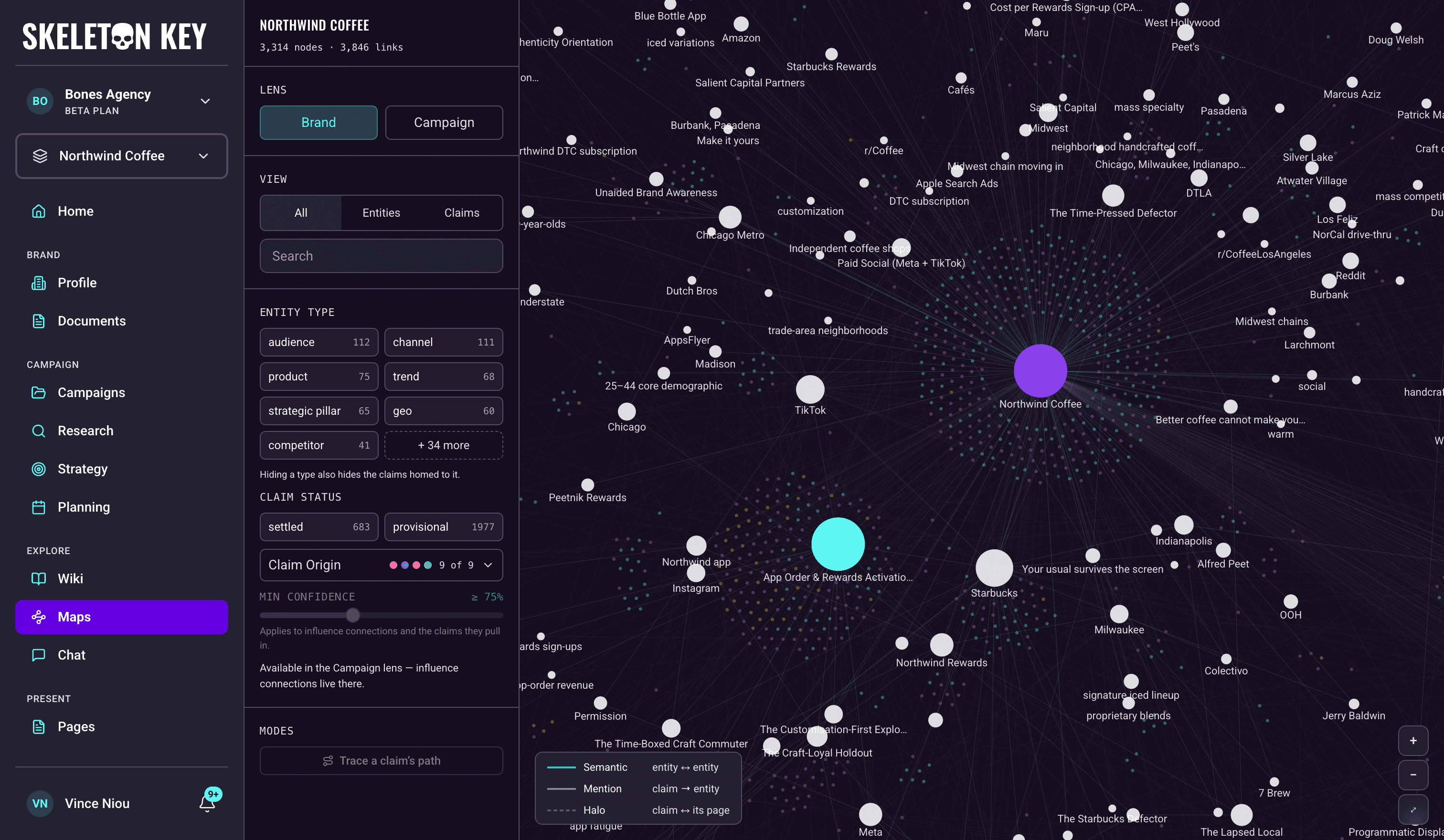
Task: Toggle the trend entity type filter
Action: pos(444,377)
